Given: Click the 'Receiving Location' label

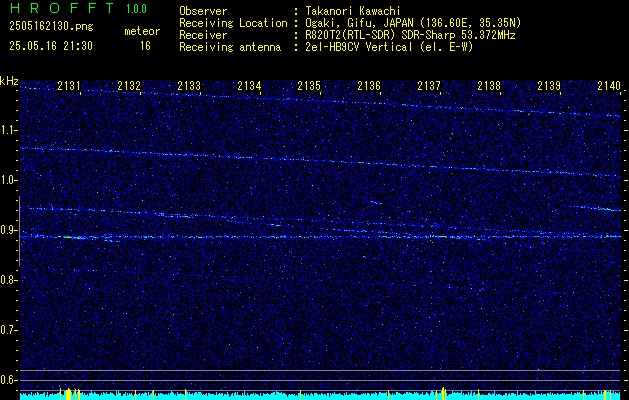Looking at the screenshot, I should click(233, 23).
